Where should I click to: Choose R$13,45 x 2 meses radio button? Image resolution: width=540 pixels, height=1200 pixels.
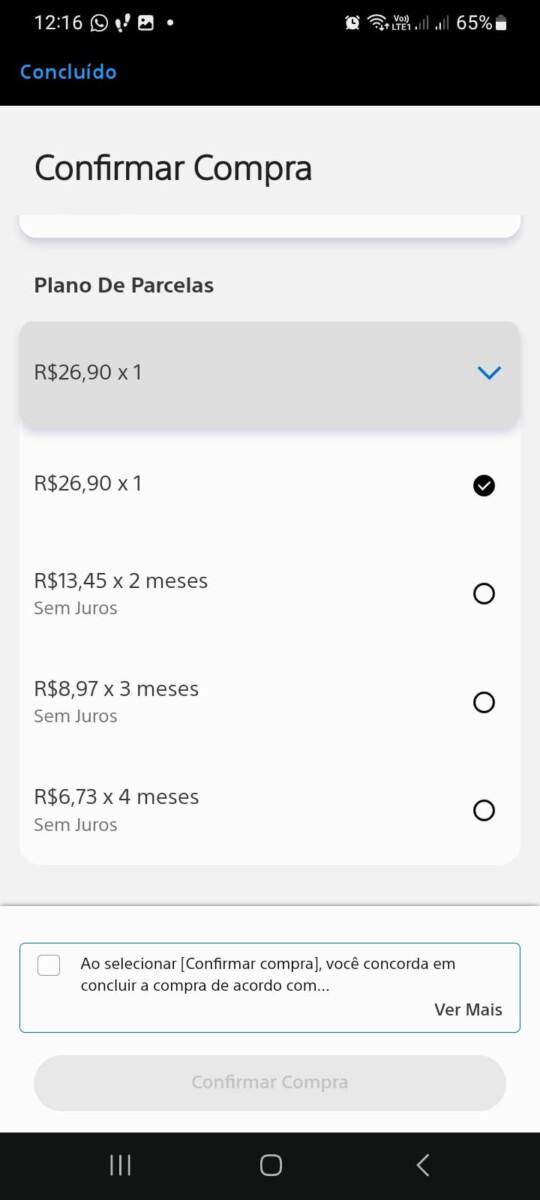coord(484,594)
